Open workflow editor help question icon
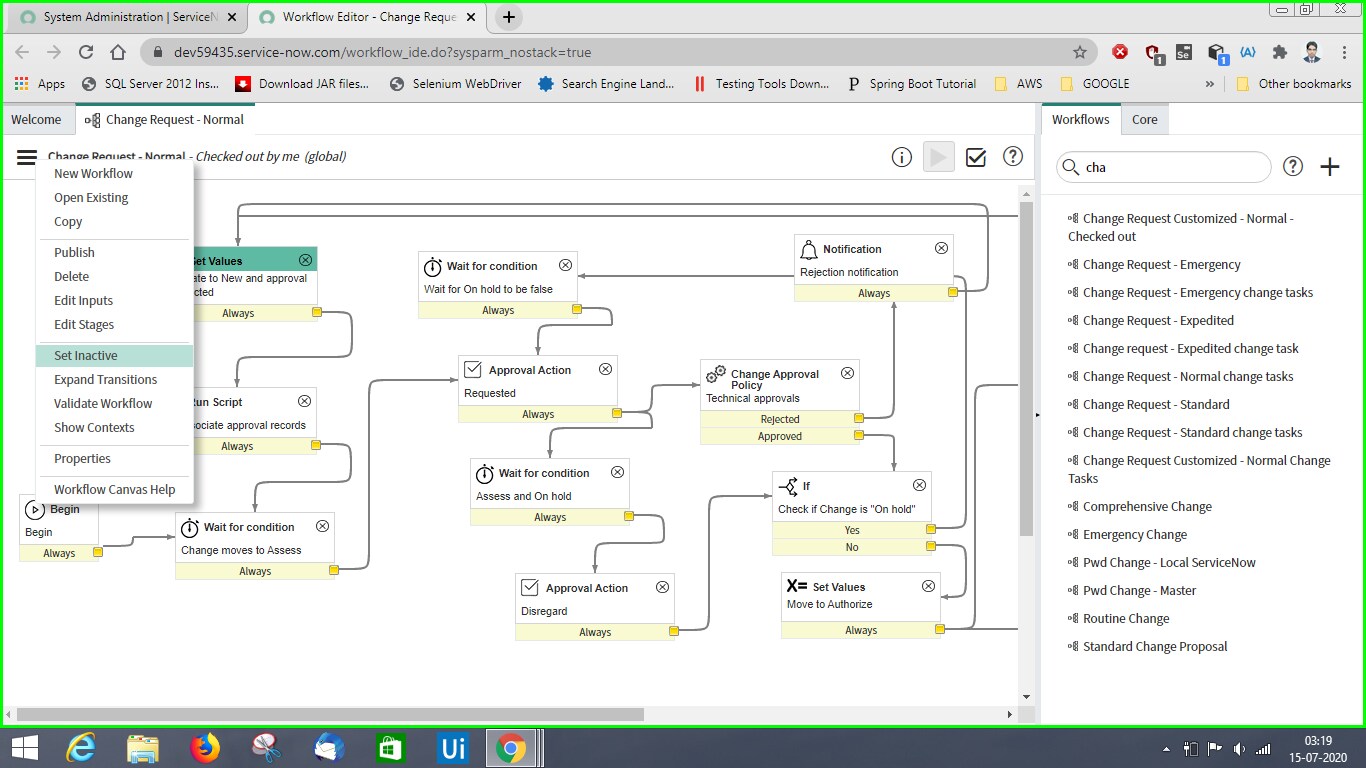Image resolution: width=1366 pixels, height=768 pixels. [x=1013, y=157]
